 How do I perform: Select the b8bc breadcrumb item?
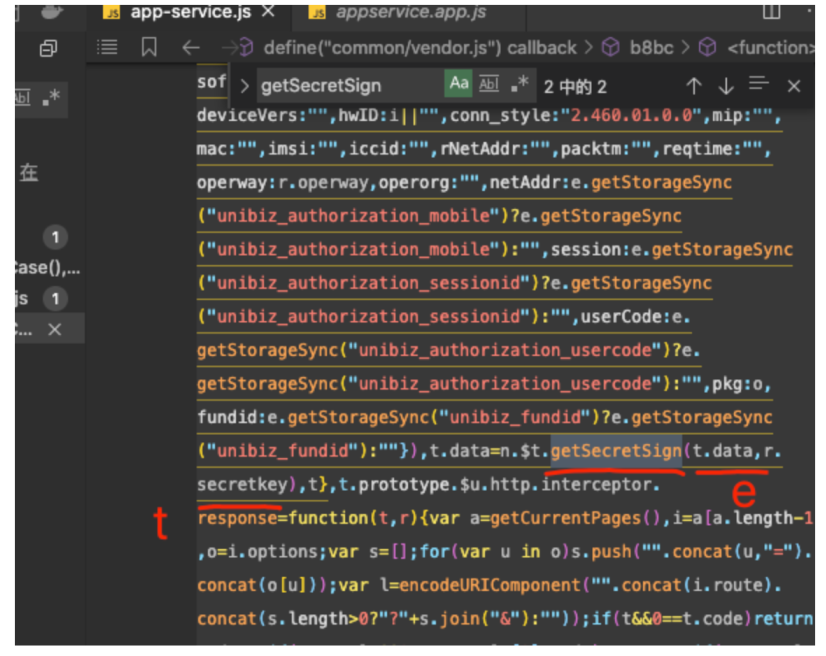(651, 48)
